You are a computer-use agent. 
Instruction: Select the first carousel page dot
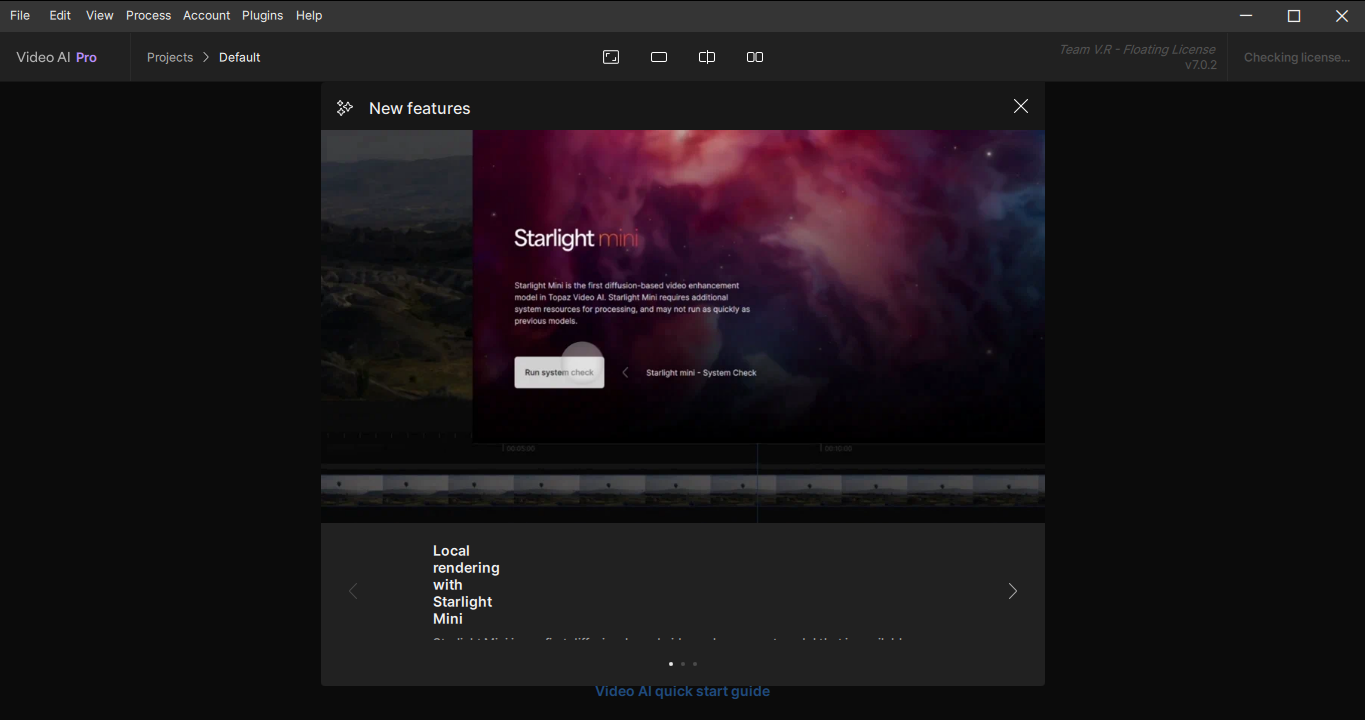pos(671,664)
